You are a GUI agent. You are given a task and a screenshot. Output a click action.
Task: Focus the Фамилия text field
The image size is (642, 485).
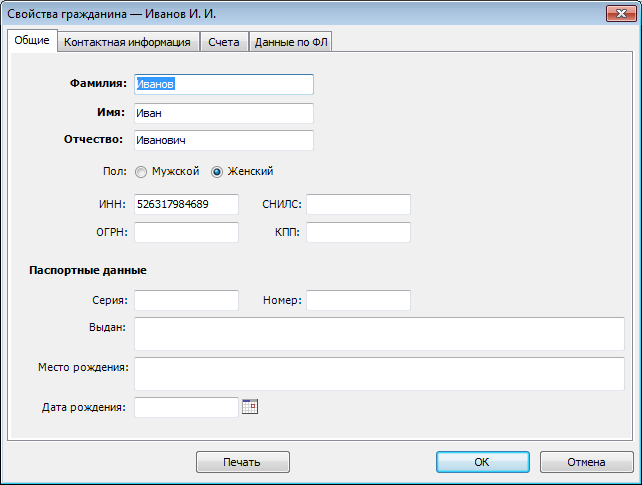click(223, 85)
